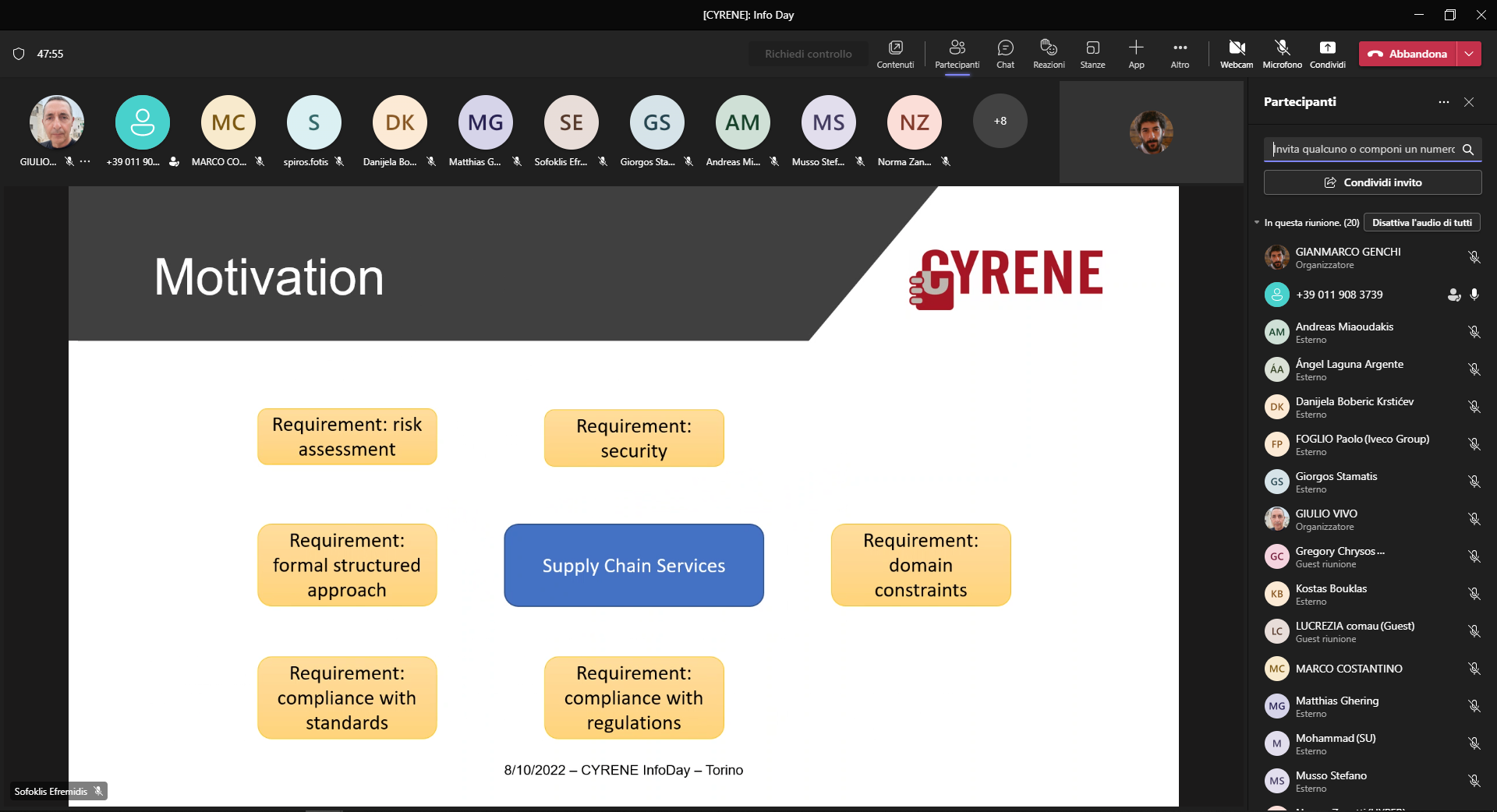Image resolution: width=1497 pixels, height=812 pixels.
Task: Click mic icon for MARCO COSTANTINO
Action: (x=1474, y=669)
